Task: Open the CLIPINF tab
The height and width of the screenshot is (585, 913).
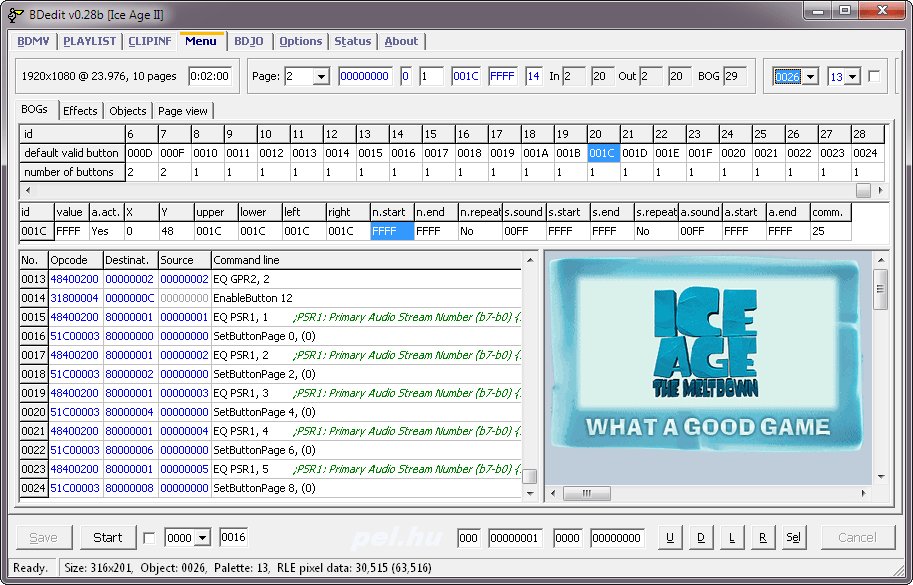Action: (x=150, y=41)
